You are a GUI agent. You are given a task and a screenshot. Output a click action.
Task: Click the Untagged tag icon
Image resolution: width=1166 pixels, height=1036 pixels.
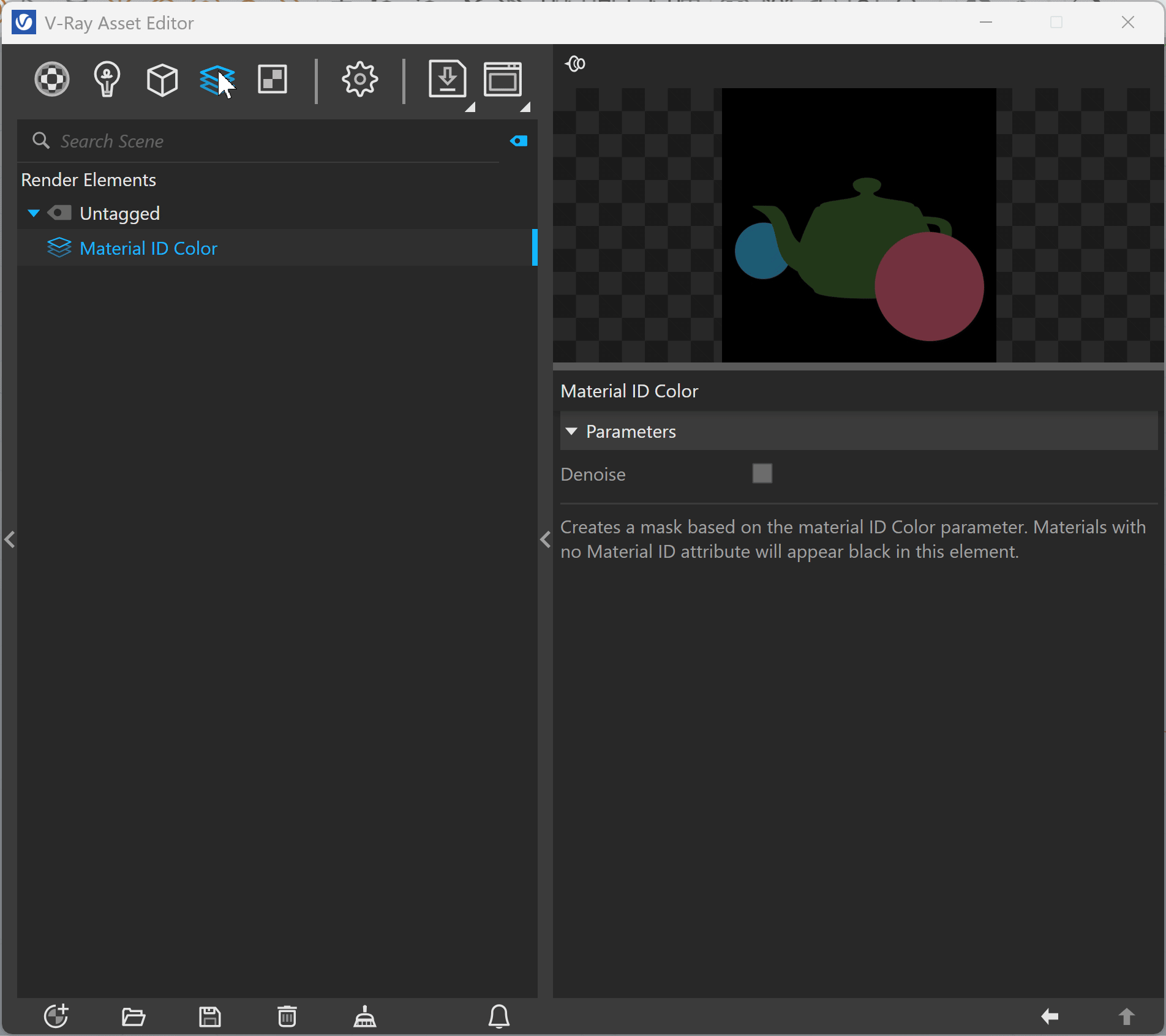coord(60,213)
